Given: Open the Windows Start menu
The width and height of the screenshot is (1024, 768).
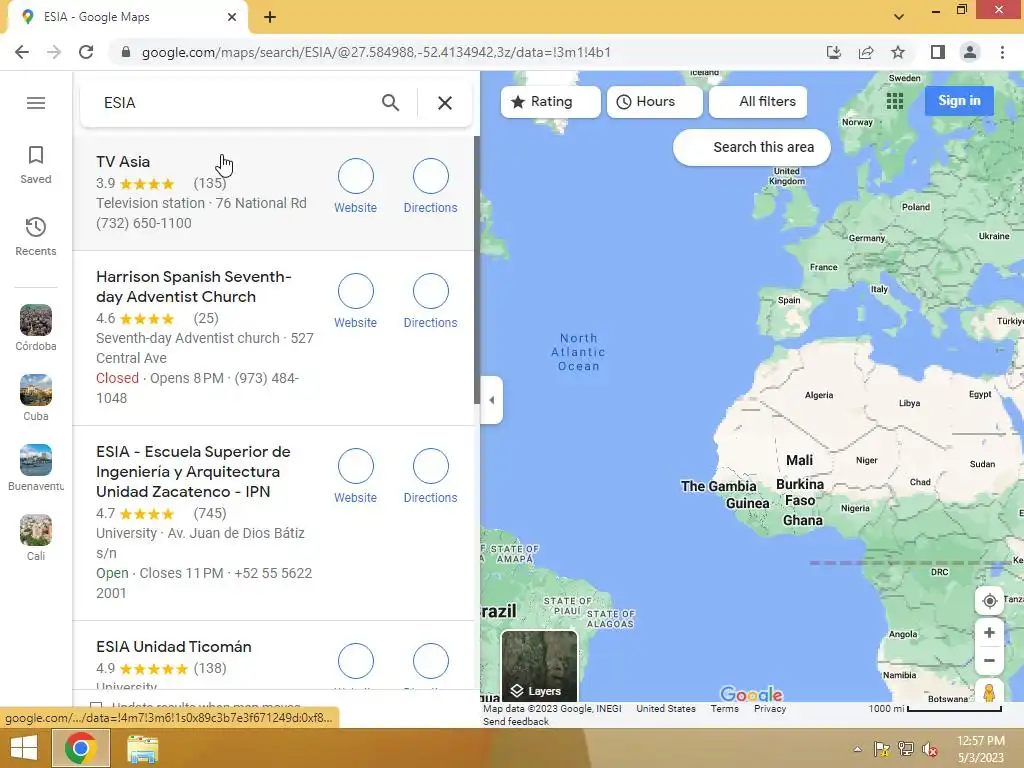Looking at the screenshot, I should click(x=24, y=748).
